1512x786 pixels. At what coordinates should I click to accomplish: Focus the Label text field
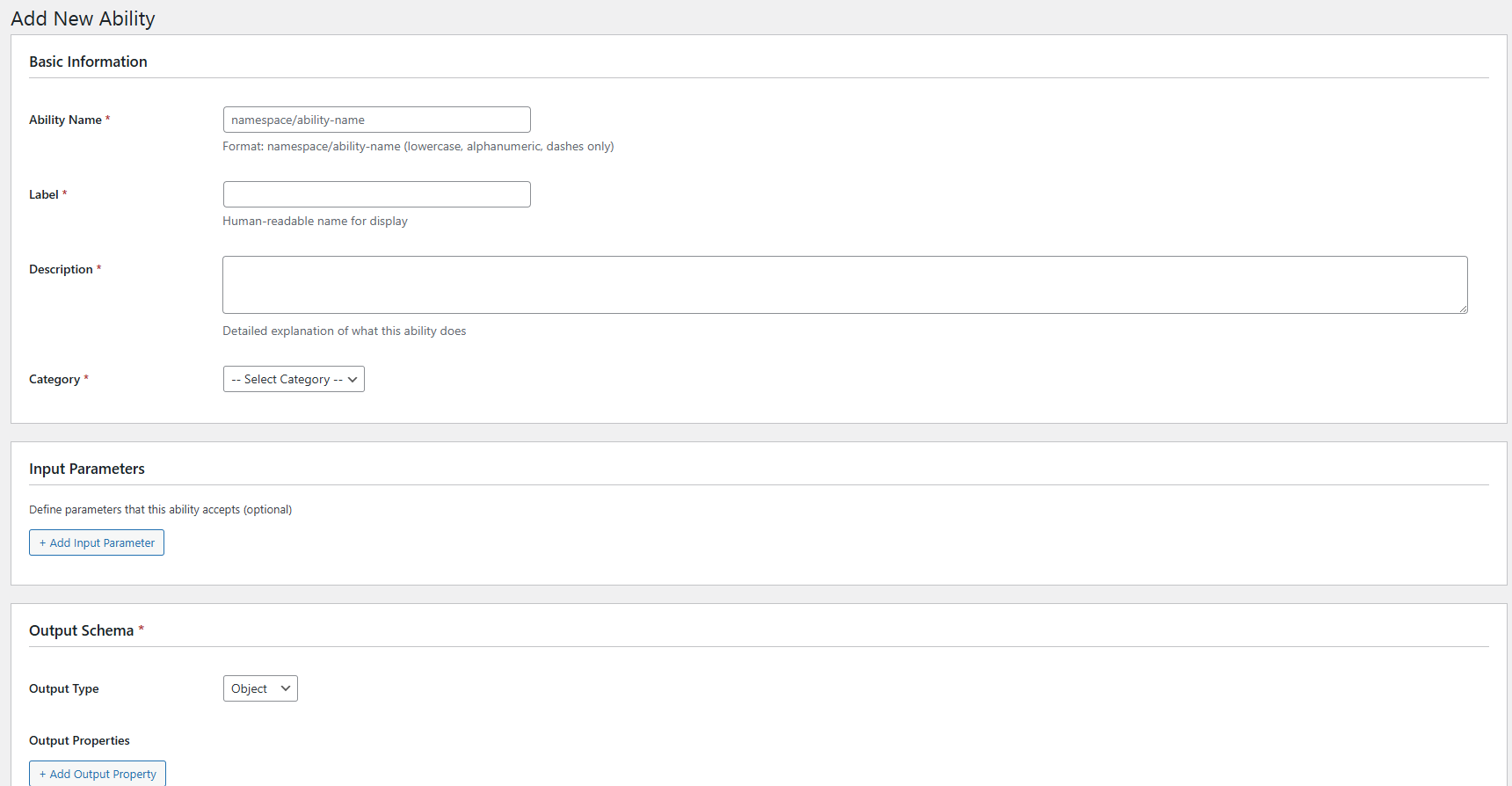[376, 194]
